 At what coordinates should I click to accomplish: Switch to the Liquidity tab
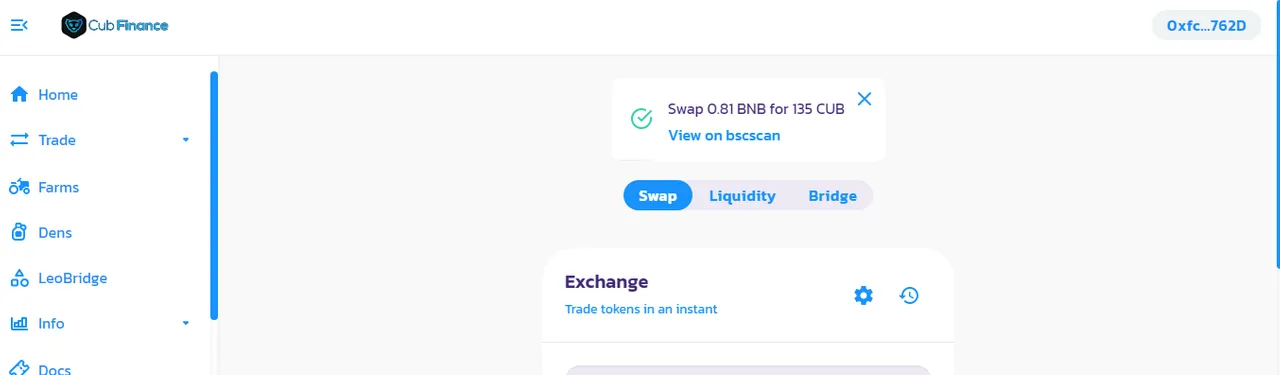pos(742,195)
